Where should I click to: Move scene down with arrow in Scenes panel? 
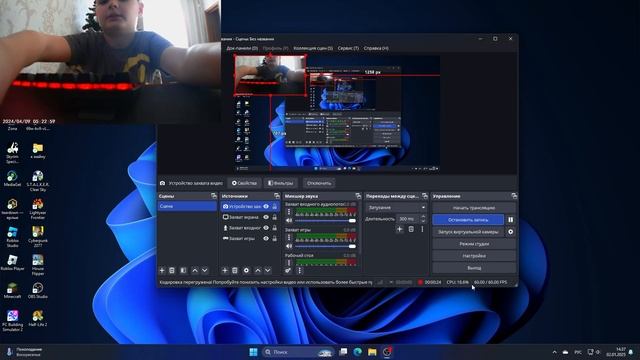pyautogui.click(x=204, y=270)
